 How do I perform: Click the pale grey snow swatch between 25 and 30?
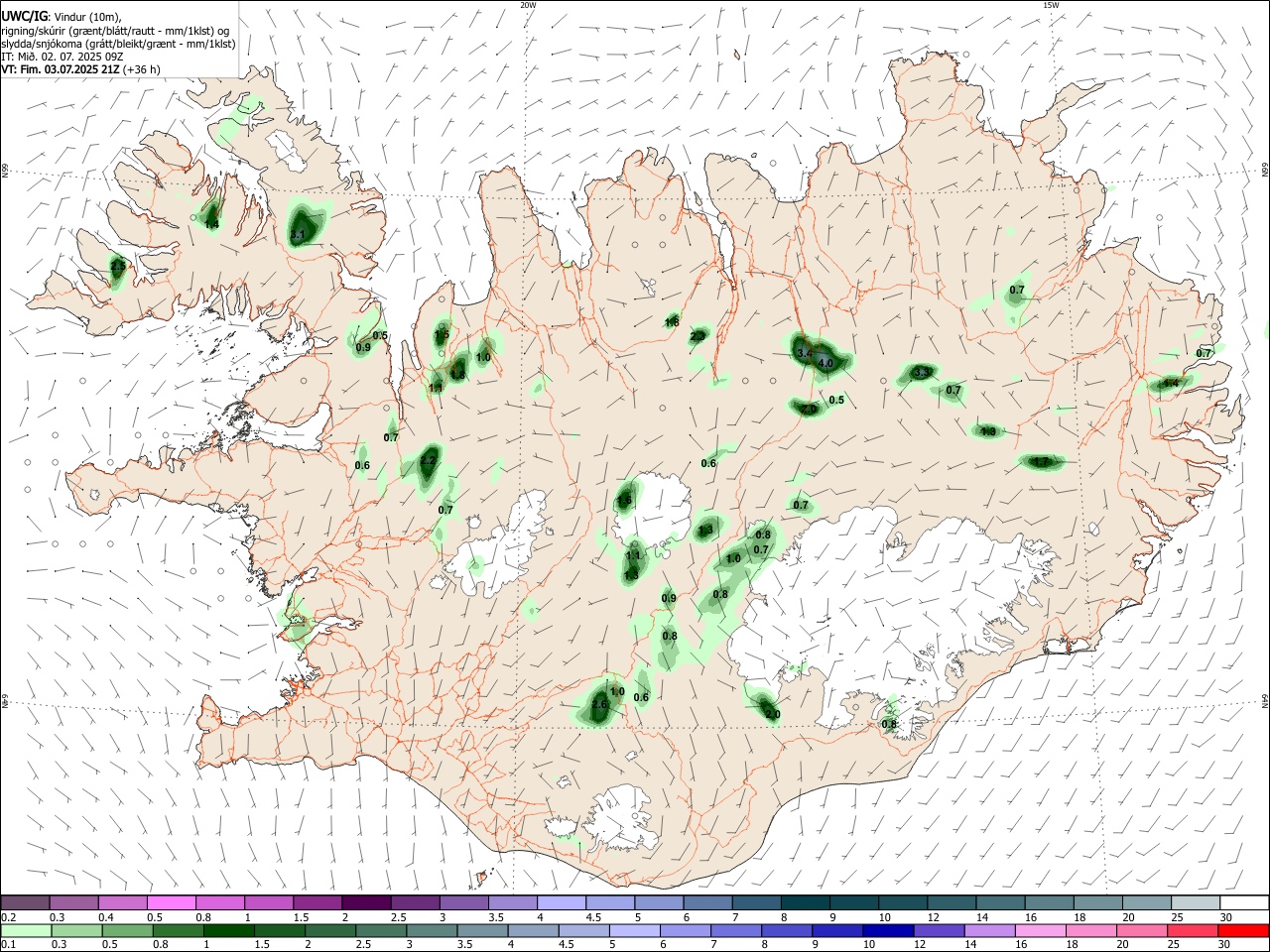(x=1196, y=903)
